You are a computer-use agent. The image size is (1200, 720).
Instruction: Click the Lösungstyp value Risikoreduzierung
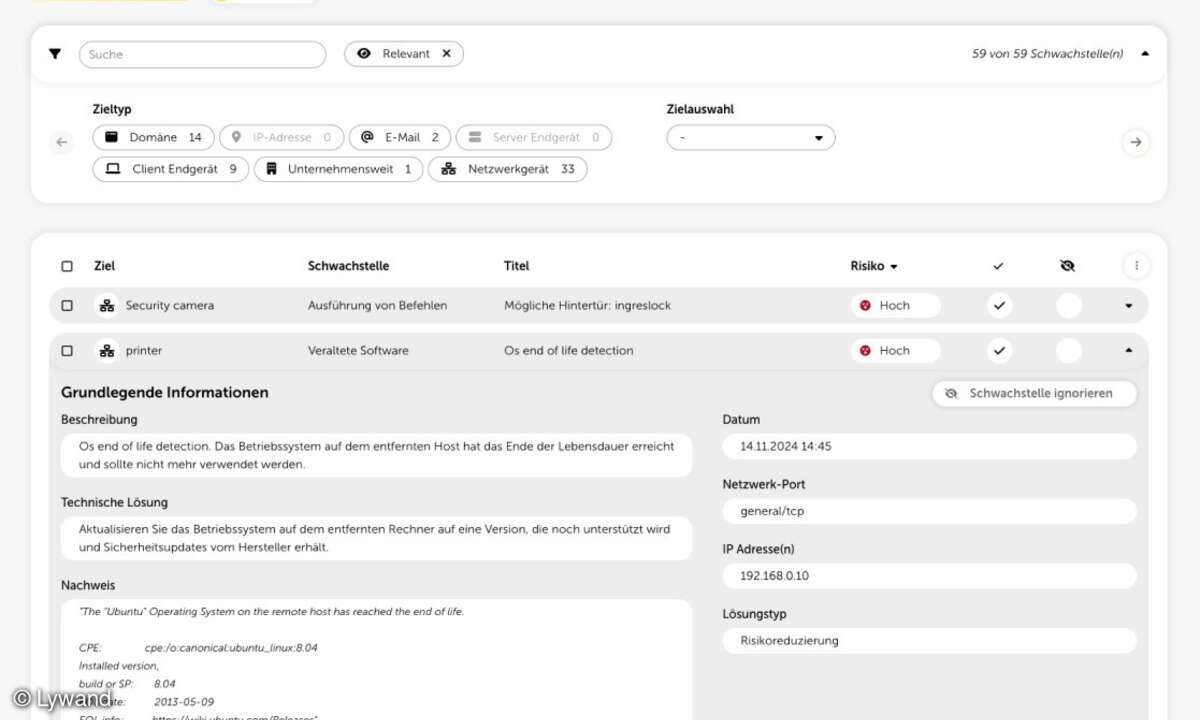click(x=929, y=641)
